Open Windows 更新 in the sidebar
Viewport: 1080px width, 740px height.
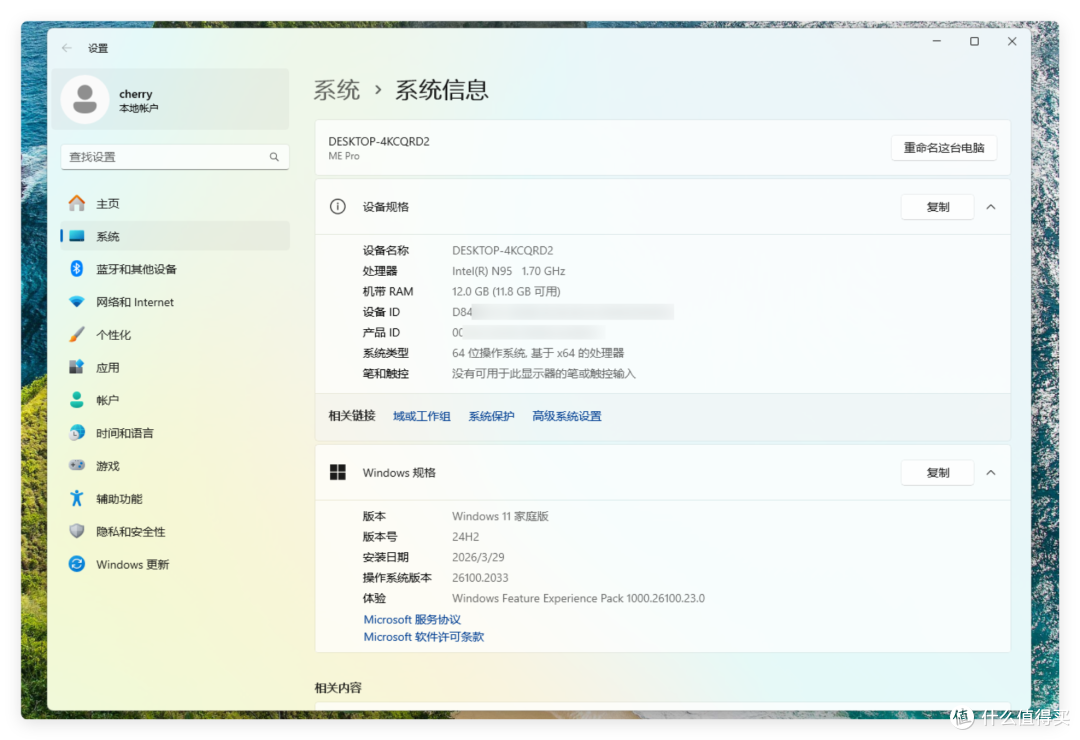[175, 564]
